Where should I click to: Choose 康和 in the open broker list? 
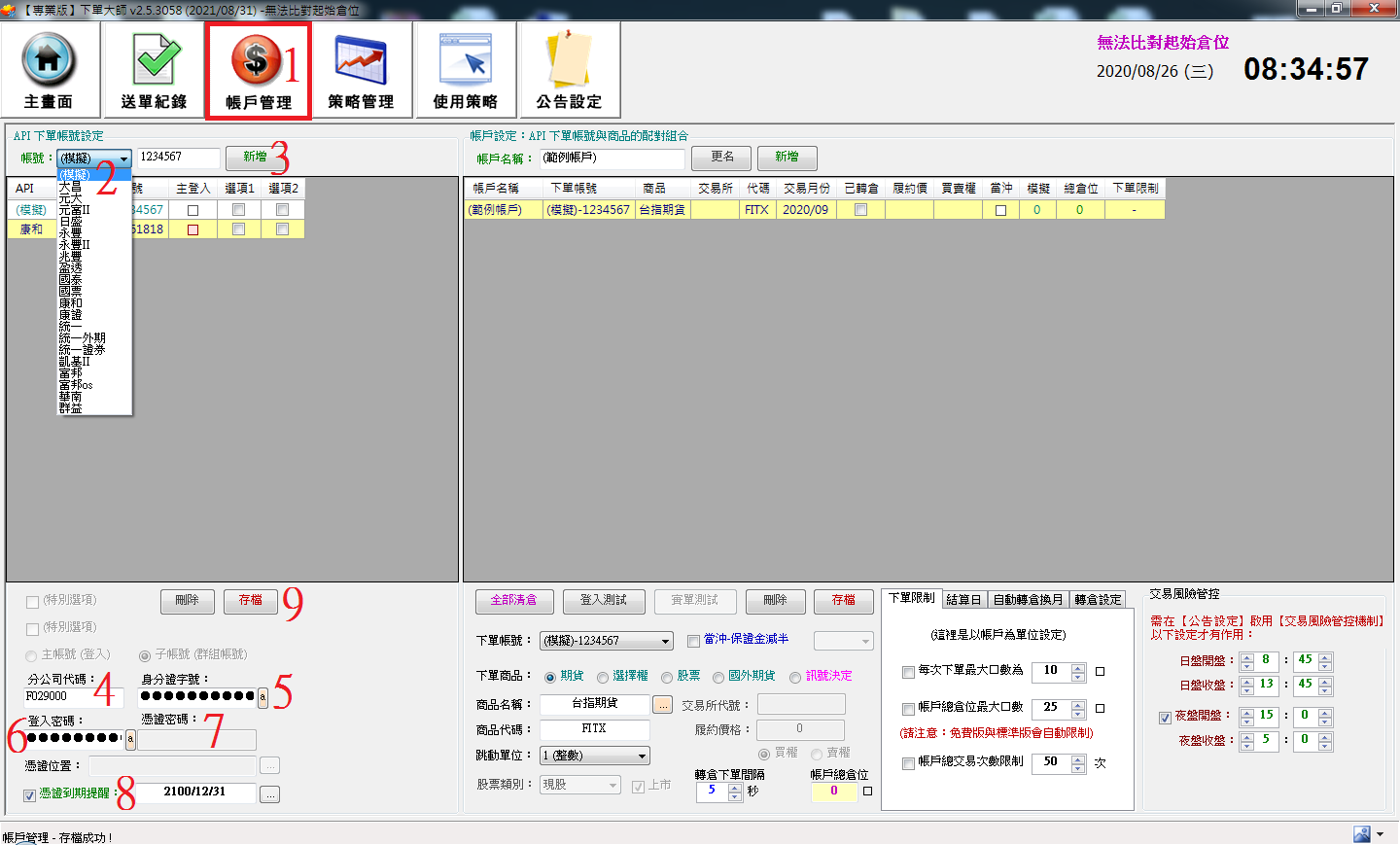tap(70, 303)
